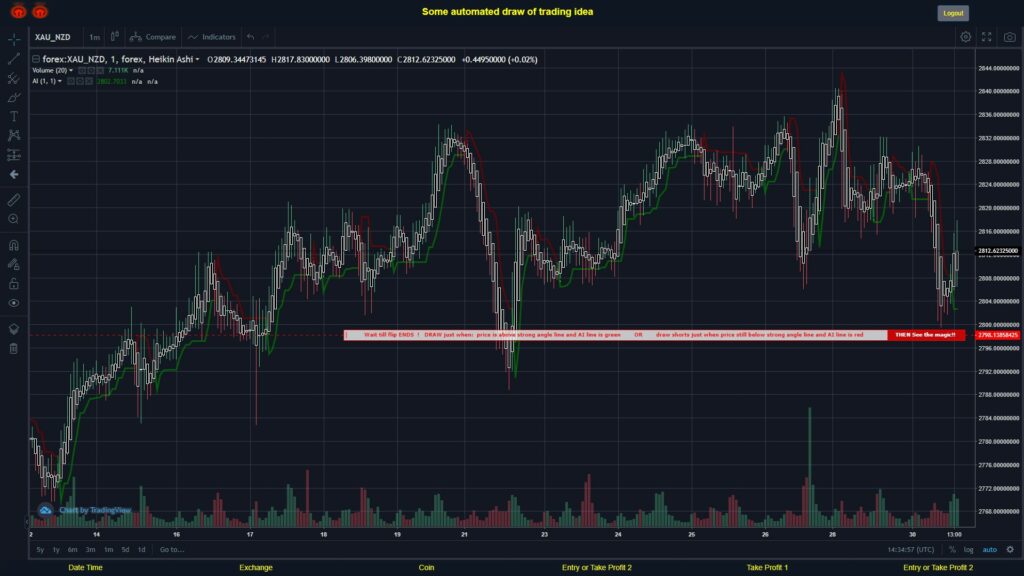1024x576 pixels.
Task: Click the red price label 2798.13858425
Action: [998, 335]
